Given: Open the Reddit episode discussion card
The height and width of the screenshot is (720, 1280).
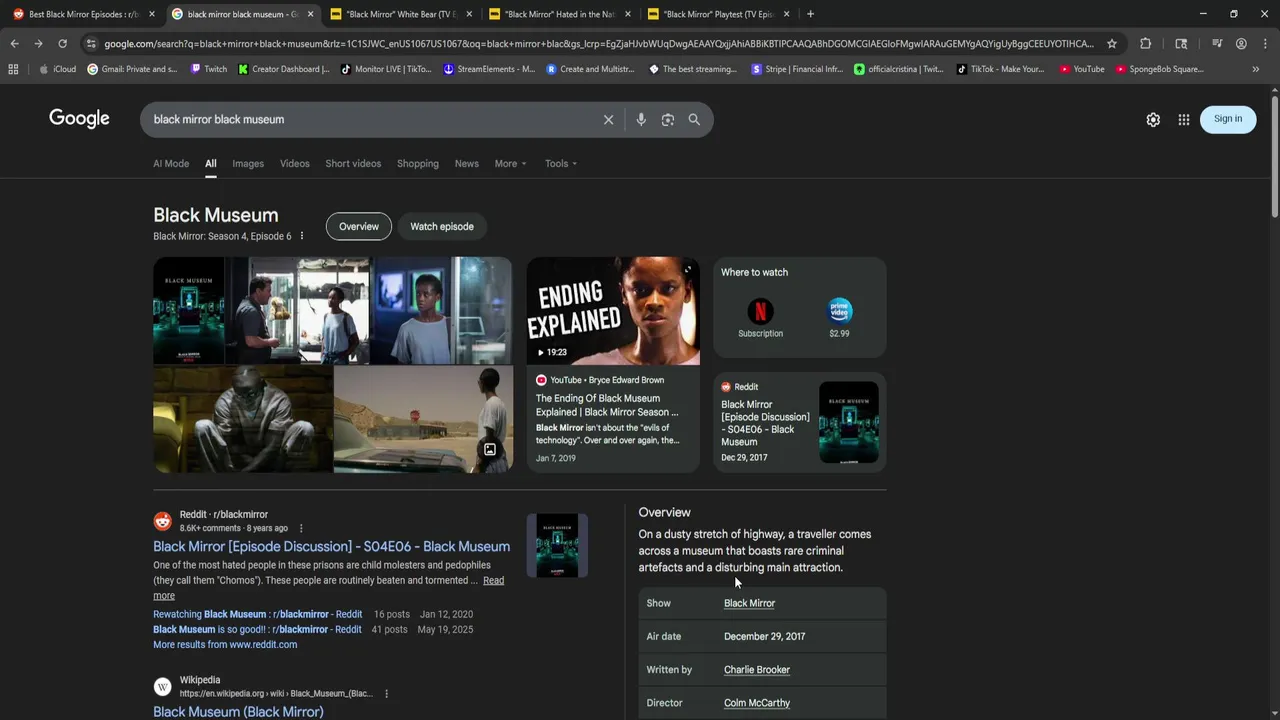Looking at the screenshot, I should point(800,422).
